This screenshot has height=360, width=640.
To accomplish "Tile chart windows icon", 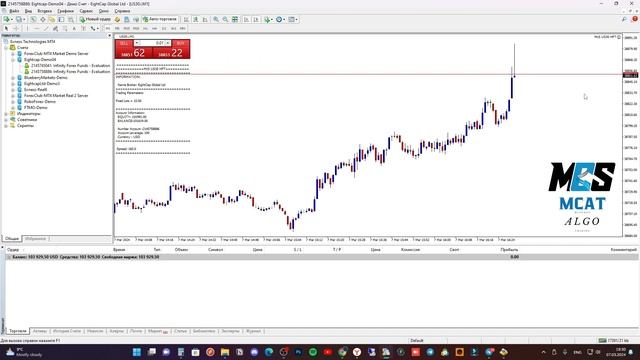I will [235, 19].
